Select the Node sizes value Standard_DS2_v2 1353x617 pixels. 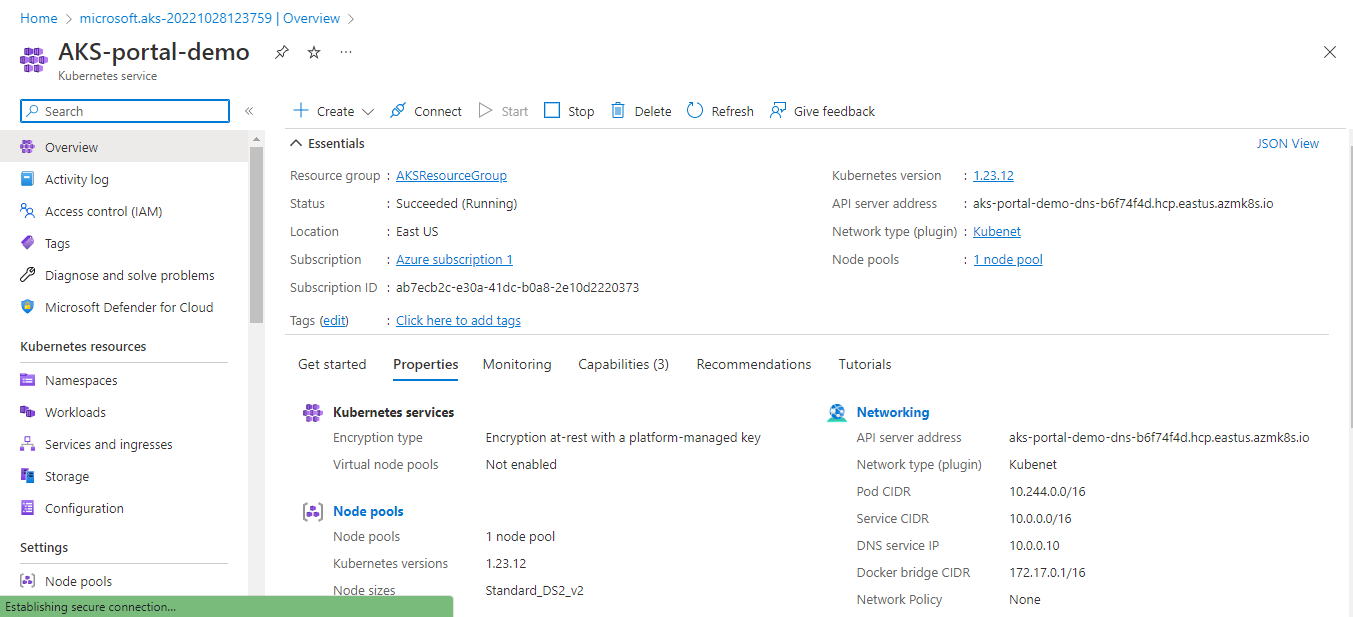535,591
